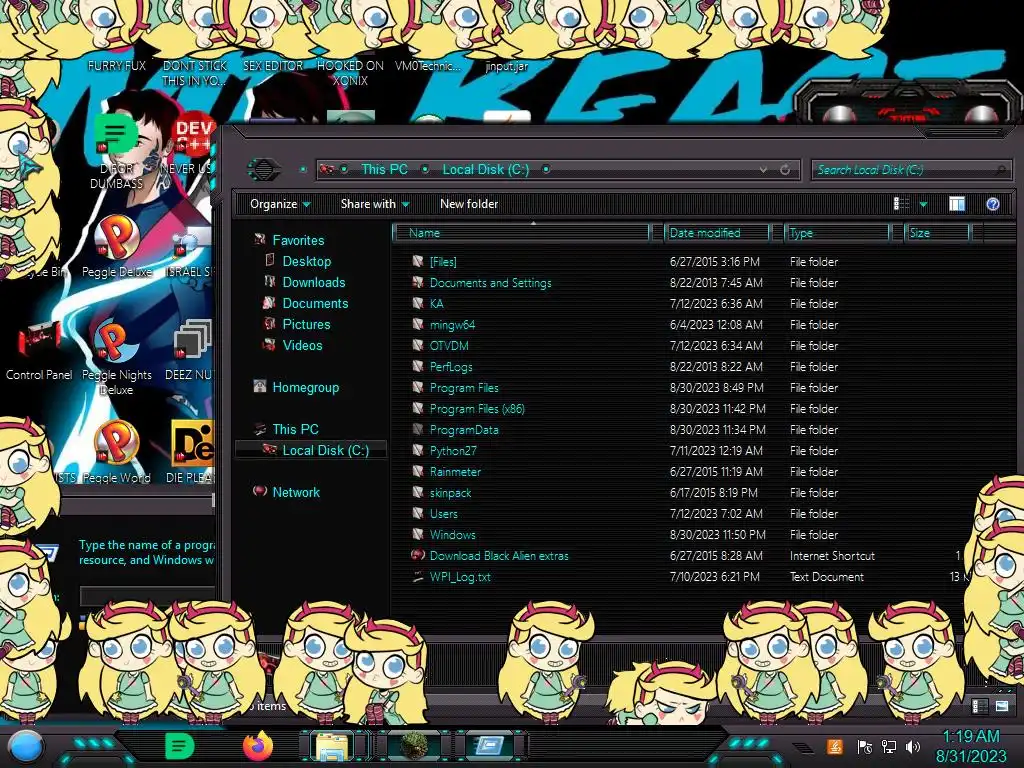The height and width of the screenshot is (768, 1024).
Task: Open jinput.jar desktop file
Action: [507, 66]
